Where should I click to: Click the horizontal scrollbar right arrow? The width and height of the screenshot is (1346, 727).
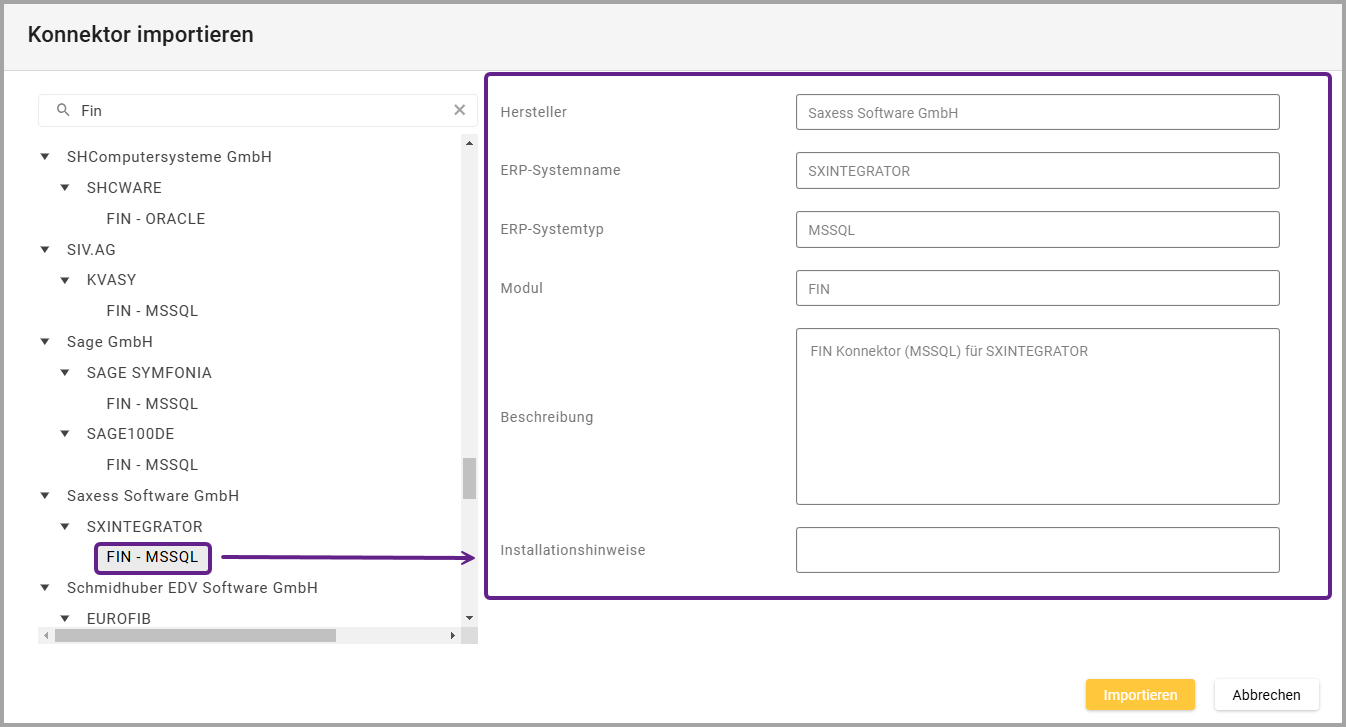[452, 635]
